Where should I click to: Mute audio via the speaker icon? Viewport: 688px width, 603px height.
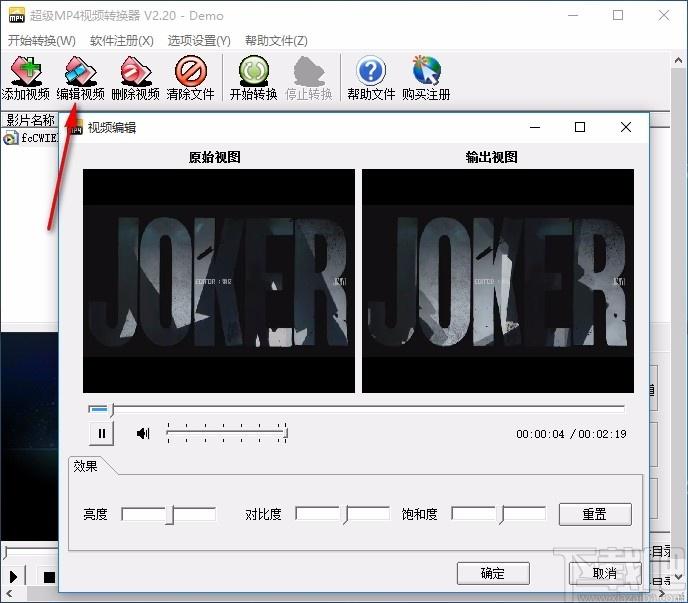click(x=143, y=434)
